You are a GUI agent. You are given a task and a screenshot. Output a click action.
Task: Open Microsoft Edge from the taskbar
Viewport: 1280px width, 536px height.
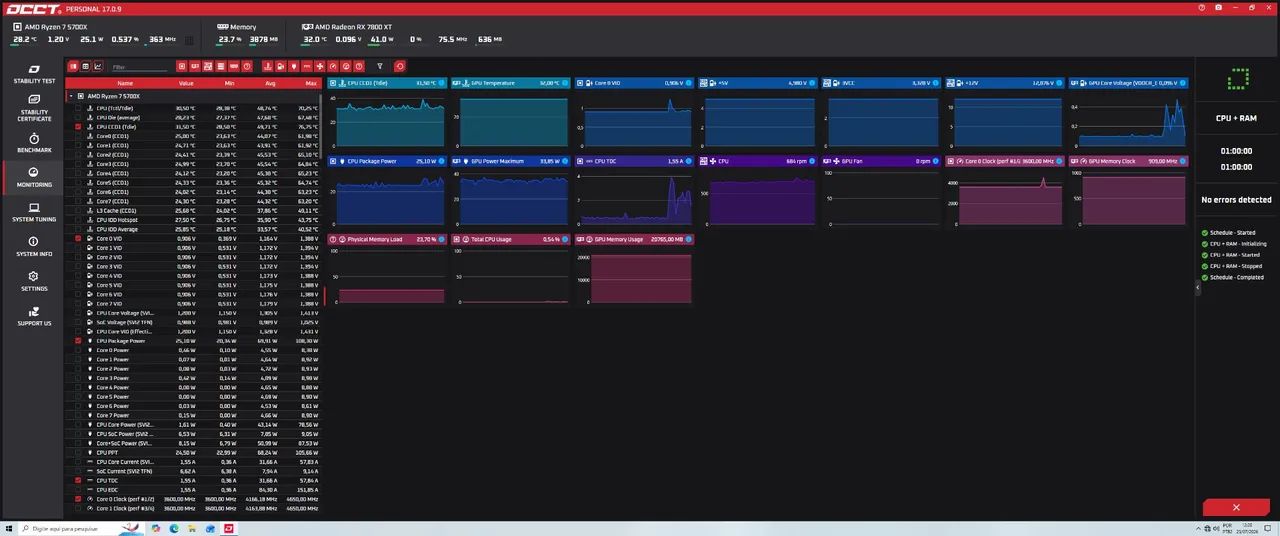coord(174,529)
